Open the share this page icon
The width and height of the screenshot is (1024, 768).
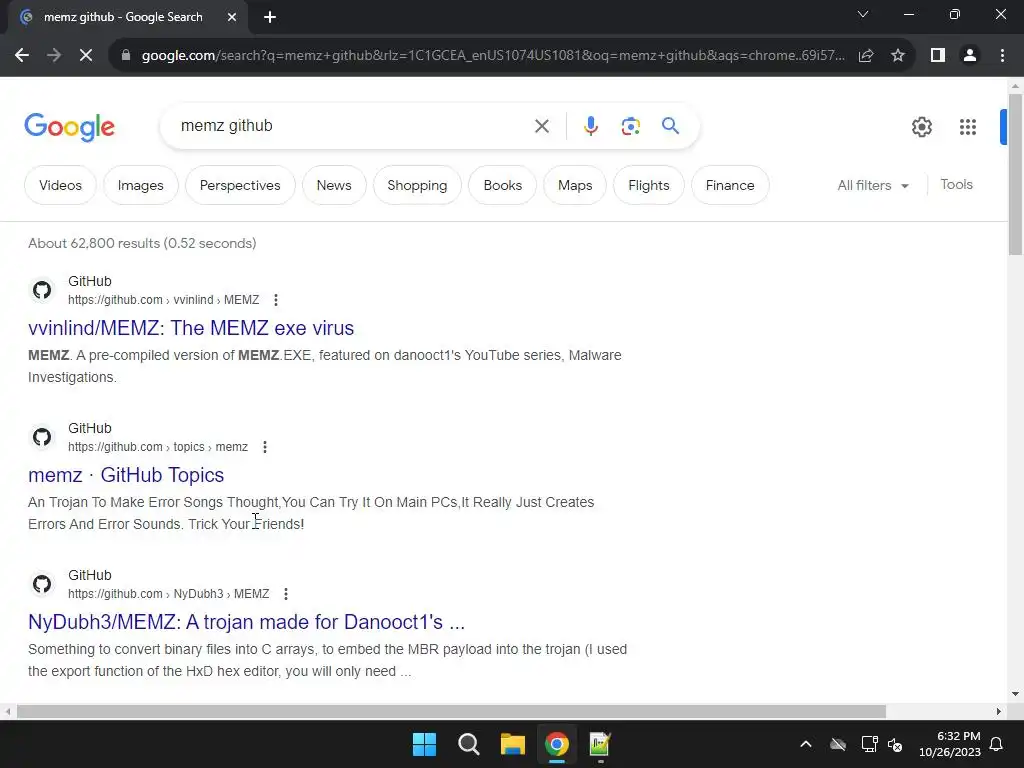(866, 56)
